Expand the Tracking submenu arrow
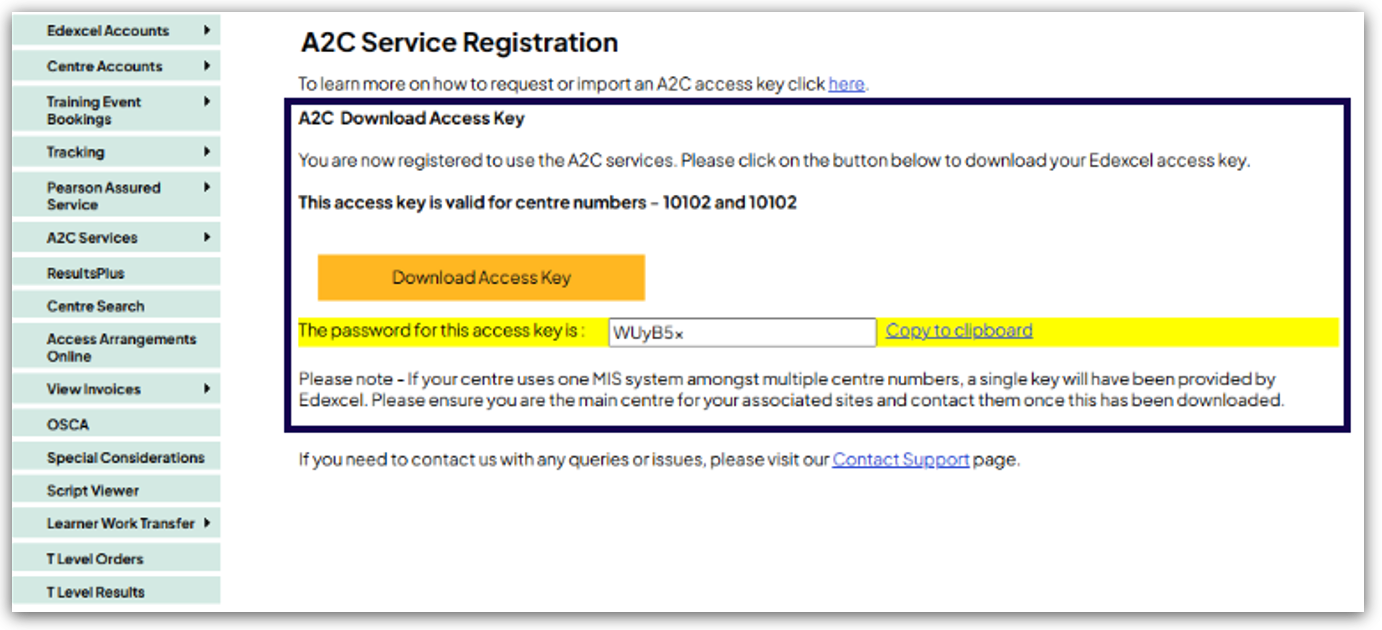This screenshot has width=1382, height=630. 206,152
